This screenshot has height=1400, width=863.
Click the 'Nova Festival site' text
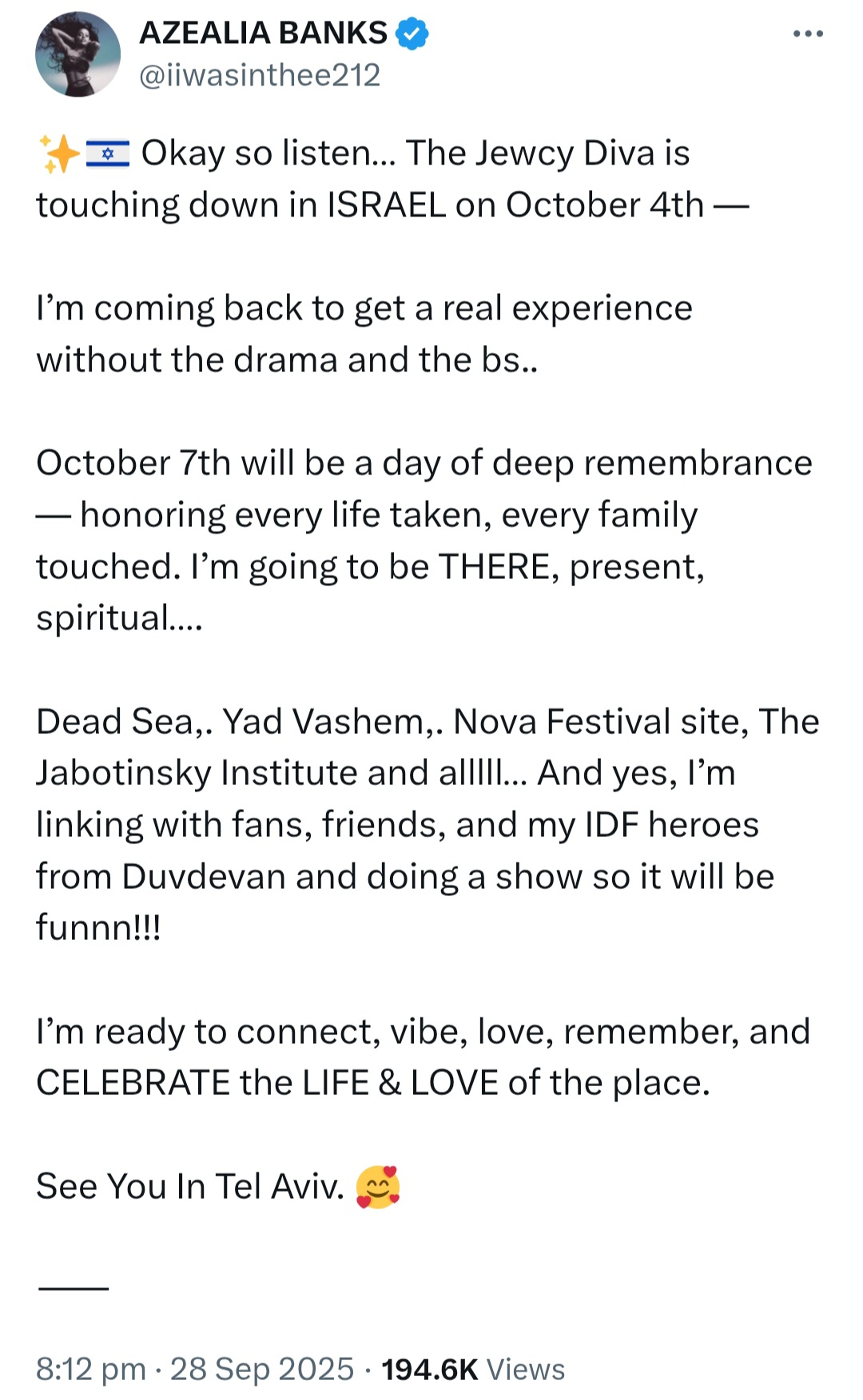(602, 722)
